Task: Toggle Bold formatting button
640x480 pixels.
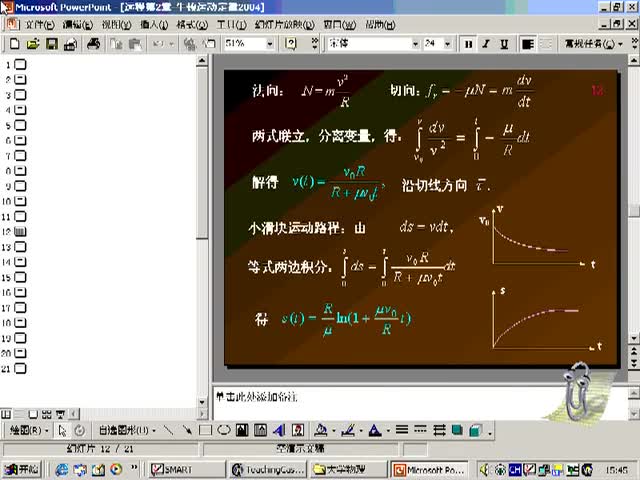Action: (x=468, y=44)
